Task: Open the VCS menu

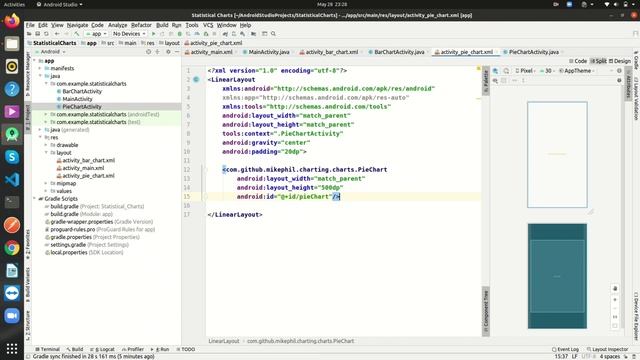Action: tap(208, 25)
